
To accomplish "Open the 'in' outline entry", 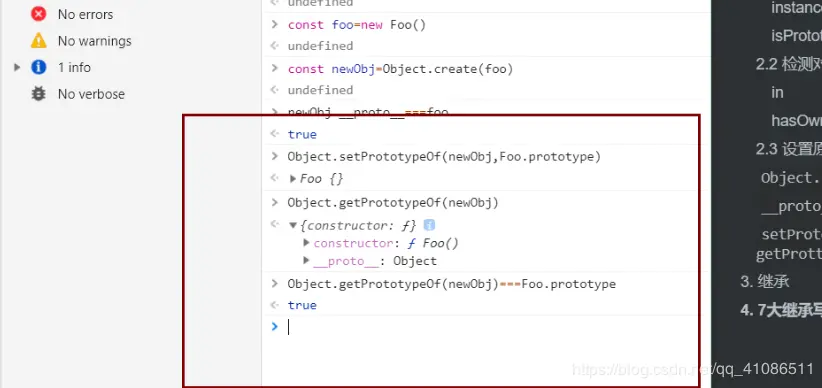I will pyautogui.click(x=777, y=93).
